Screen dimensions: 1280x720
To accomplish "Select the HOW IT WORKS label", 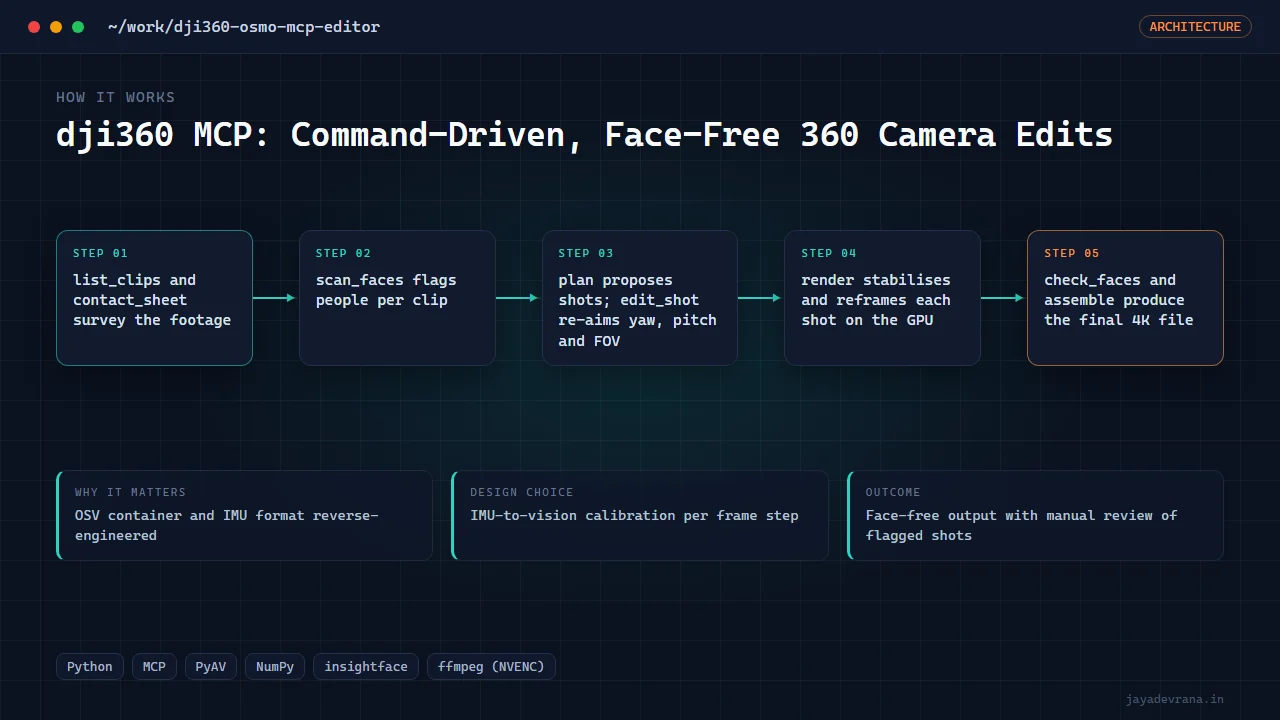I will [116, 97].
